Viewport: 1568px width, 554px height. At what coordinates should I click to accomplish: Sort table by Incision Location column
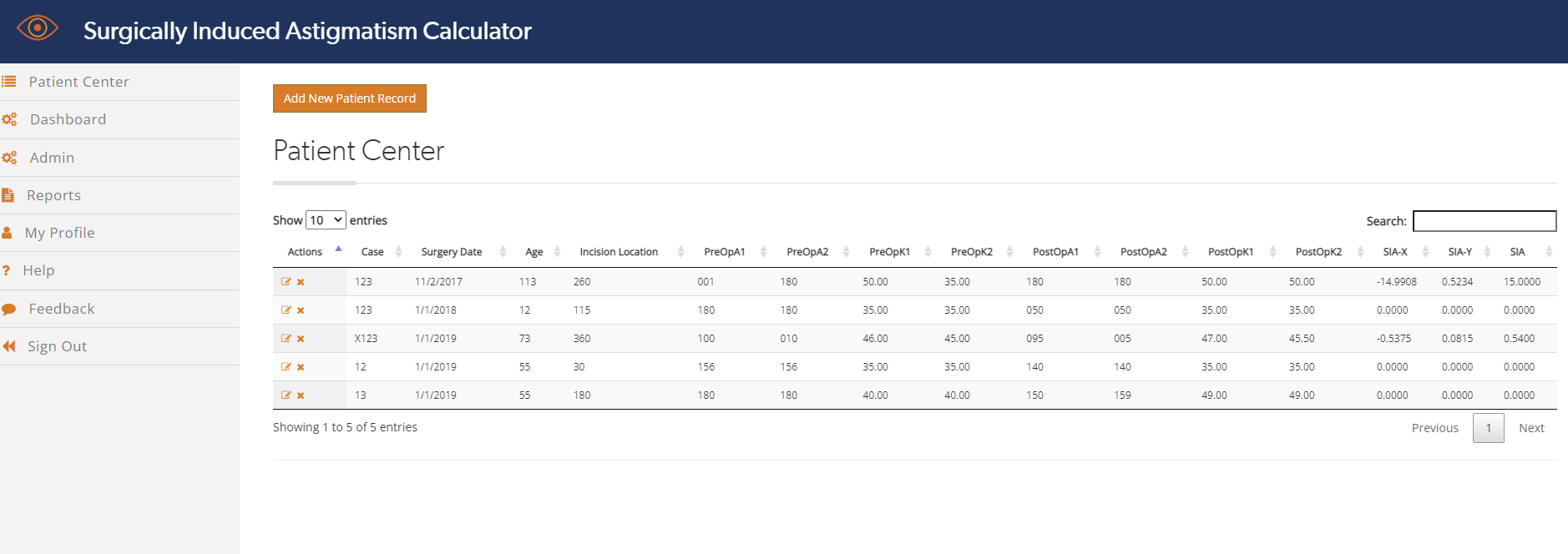coord(619,252)
